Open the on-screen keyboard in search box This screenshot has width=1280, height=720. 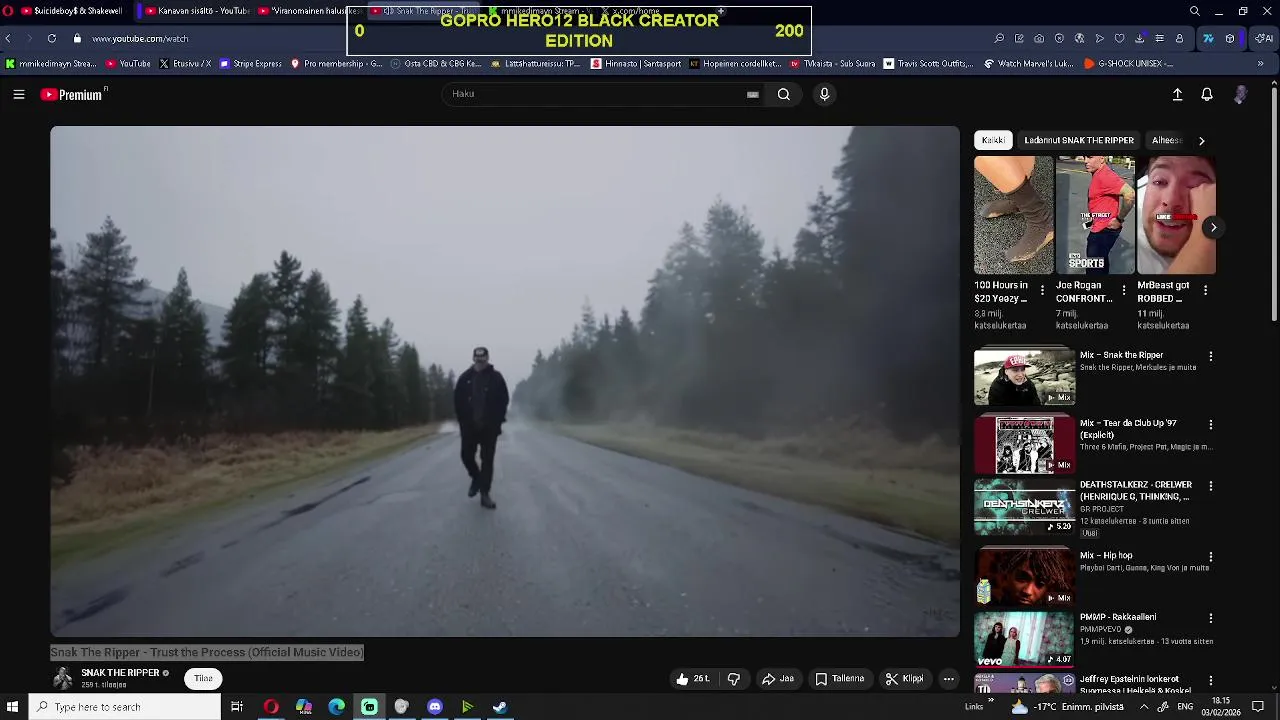[753, 94]
